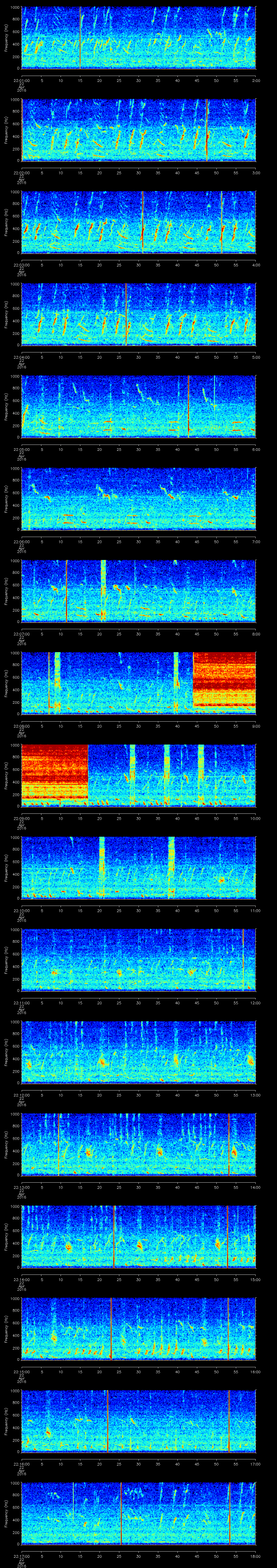277x1568 pixels.
Task: Click the 9:00 end time label
Action: pos(256,726)
